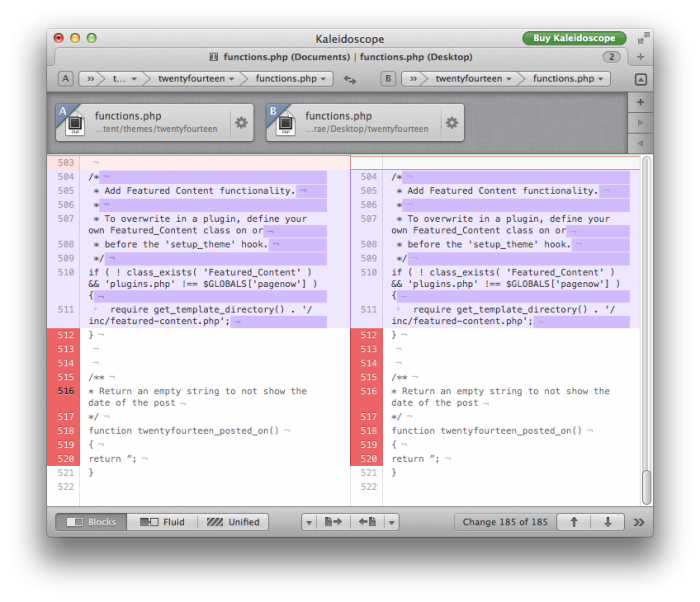Expand bottom toolbar overflow chevron
Image resolution: width=700 pixels, height=602 pixels.
tap(639, 523)
